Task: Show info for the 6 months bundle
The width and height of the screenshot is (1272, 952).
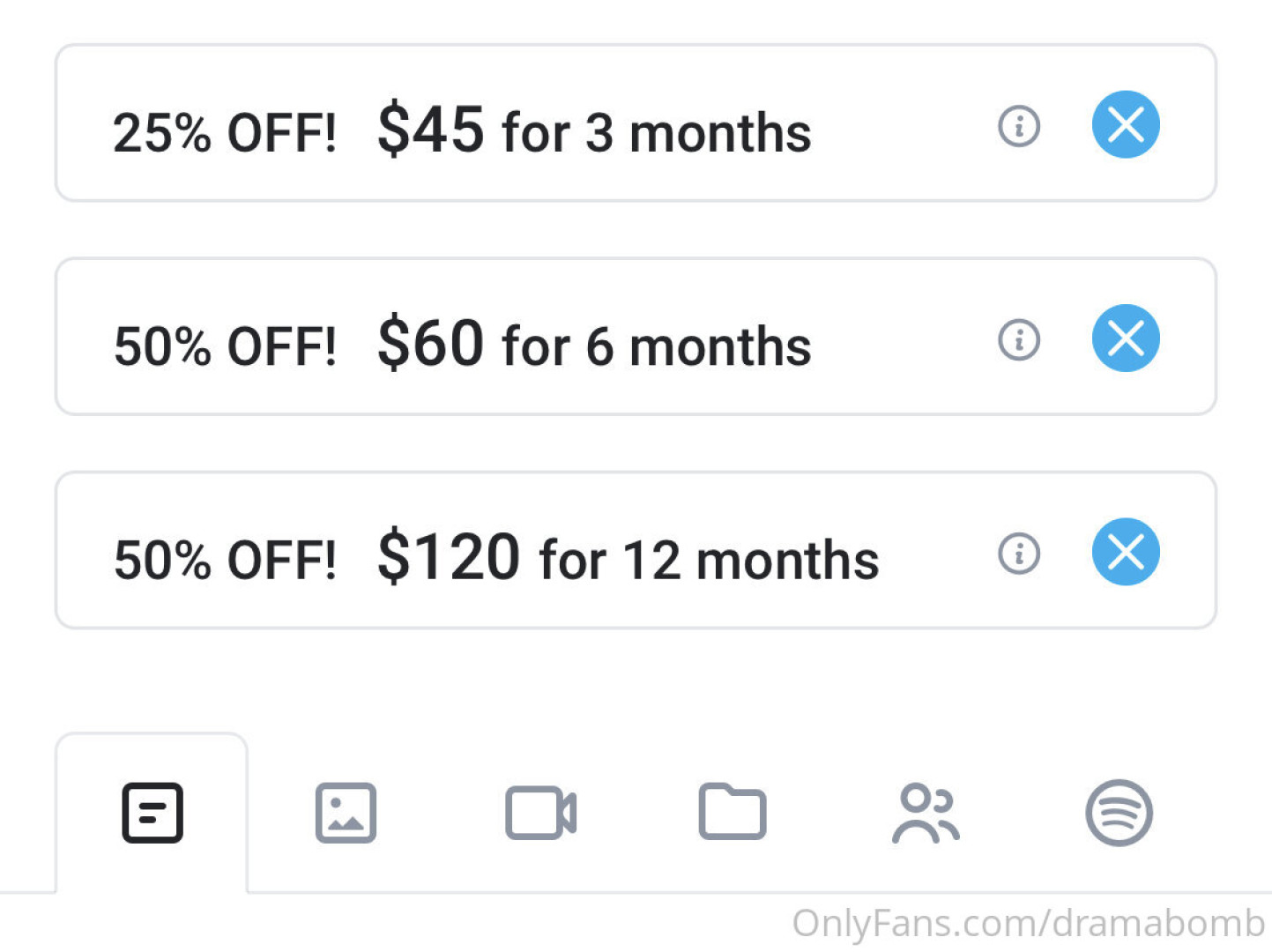Action: (1019, 339)
